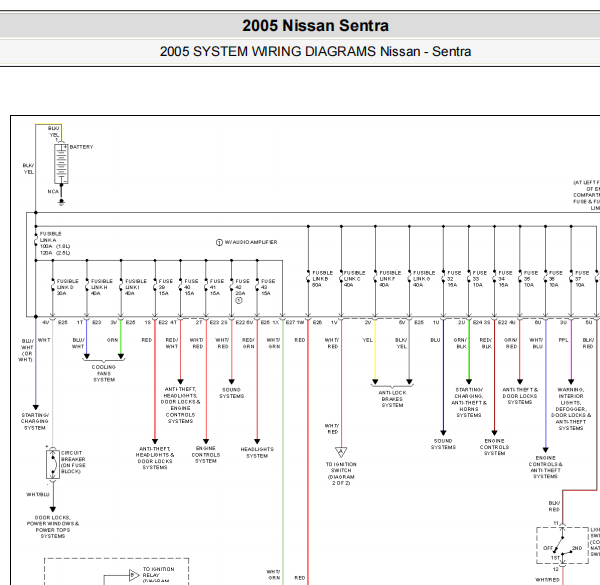Click 'ENGINE CONTROLS & ANTI-THEFT SYSTEMS' text
Image resolution: width=600 pixels, height=585 pixels.
[x=545, y=467]
